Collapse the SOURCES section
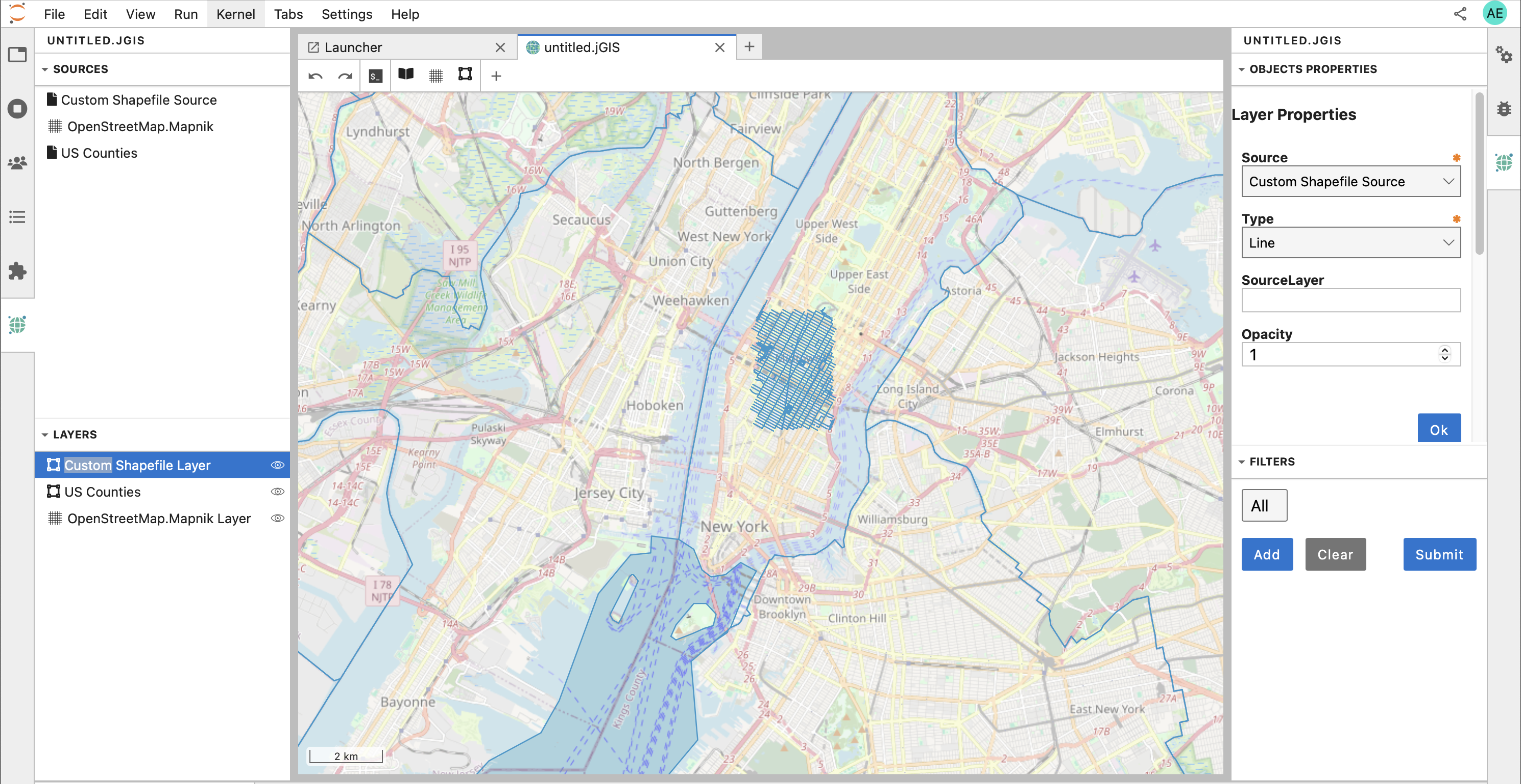1521x784 pixels. point(45,69)
